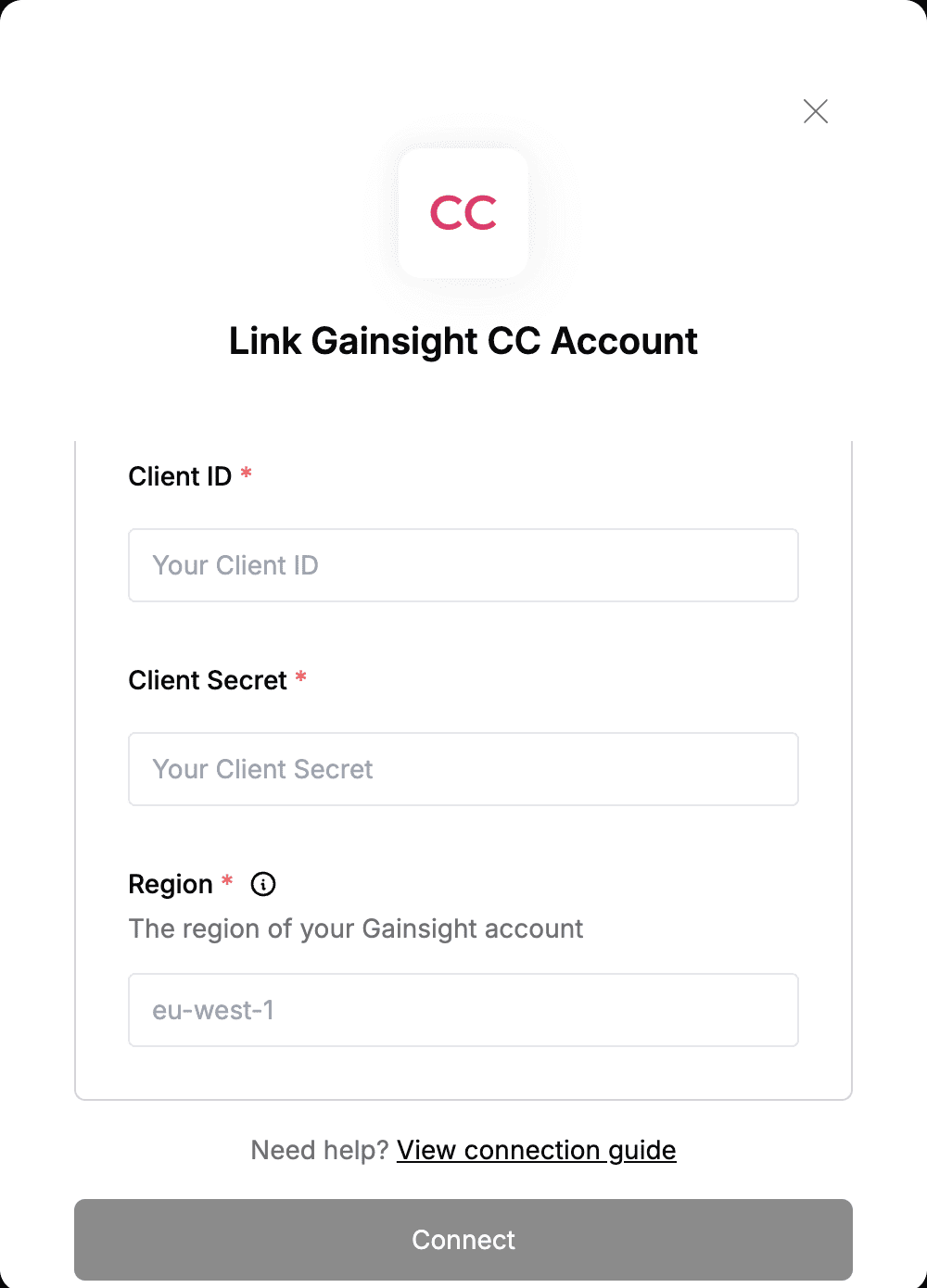Screen dimensions: 927x1288
Task: Close the Link Gainsight CC Account dialog
Action: [x=816, y=111]
